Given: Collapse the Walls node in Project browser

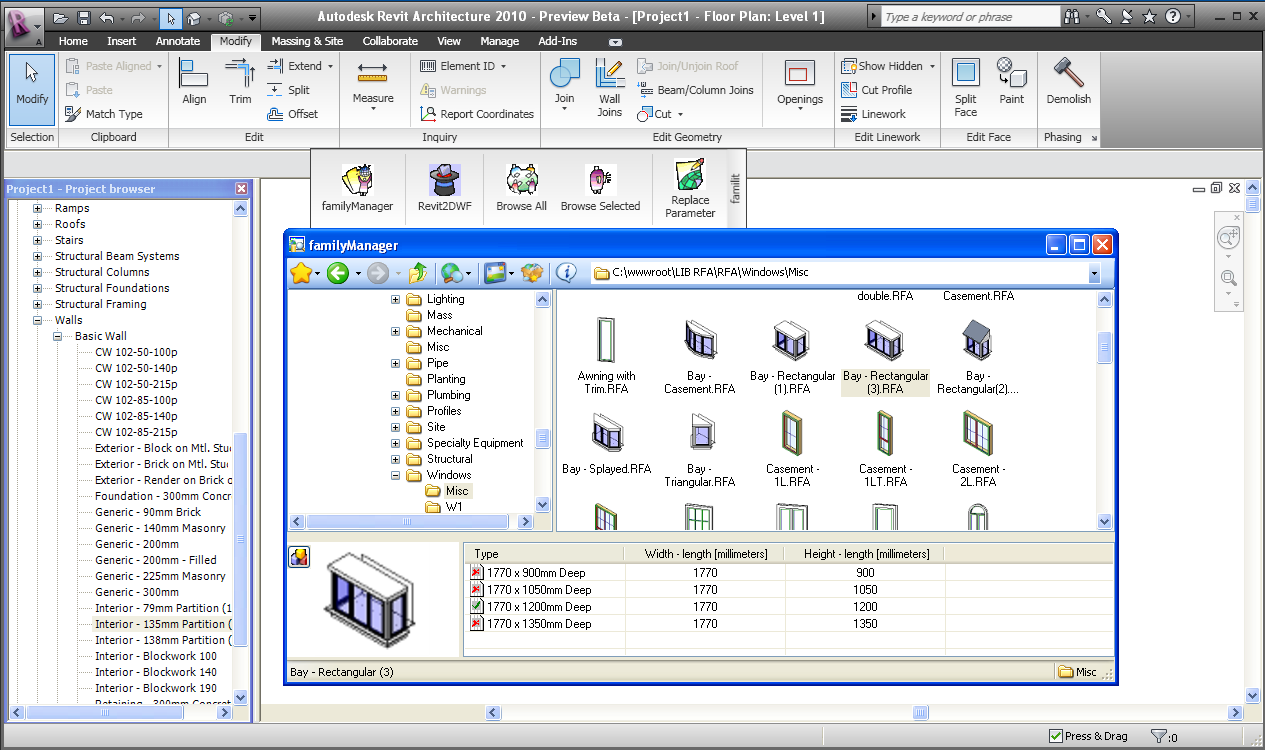Looking at the screenshot, I should pyautogui.click(x=38, y=320).
